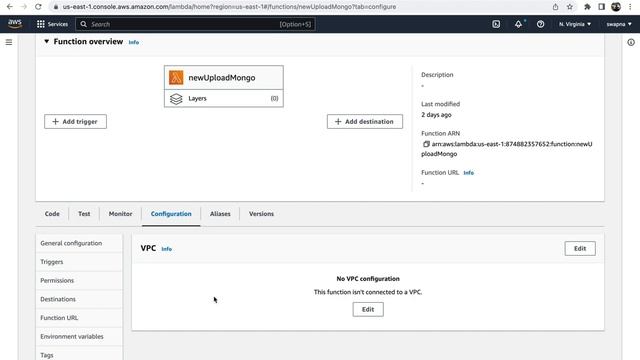
Task: Click the Edit button in the VPC header
Action: [580, 249]
